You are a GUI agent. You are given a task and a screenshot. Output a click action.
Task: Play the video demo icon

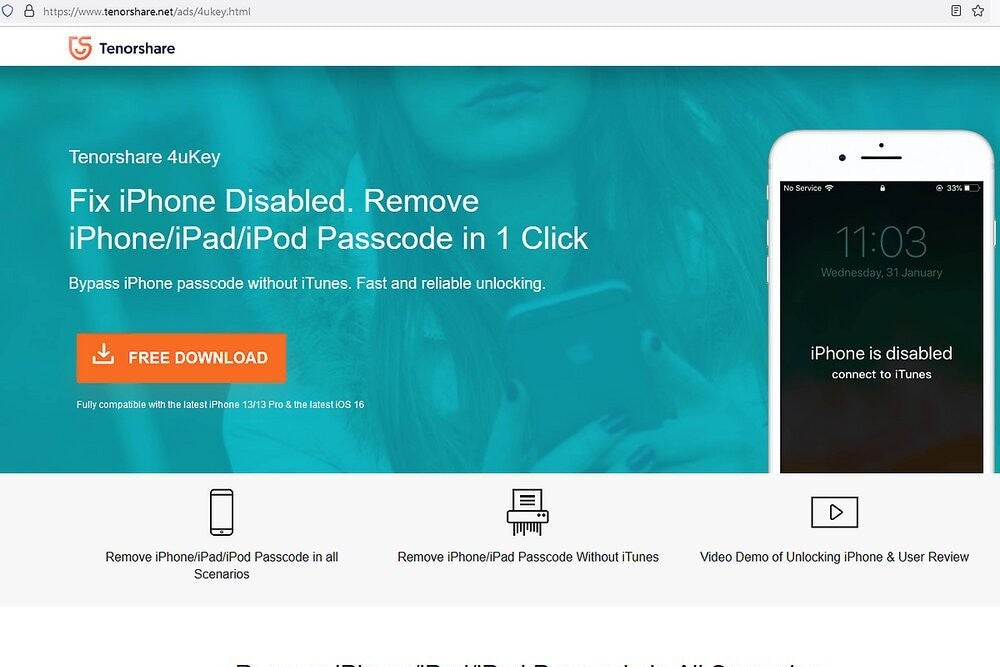[x=834, y=512]
